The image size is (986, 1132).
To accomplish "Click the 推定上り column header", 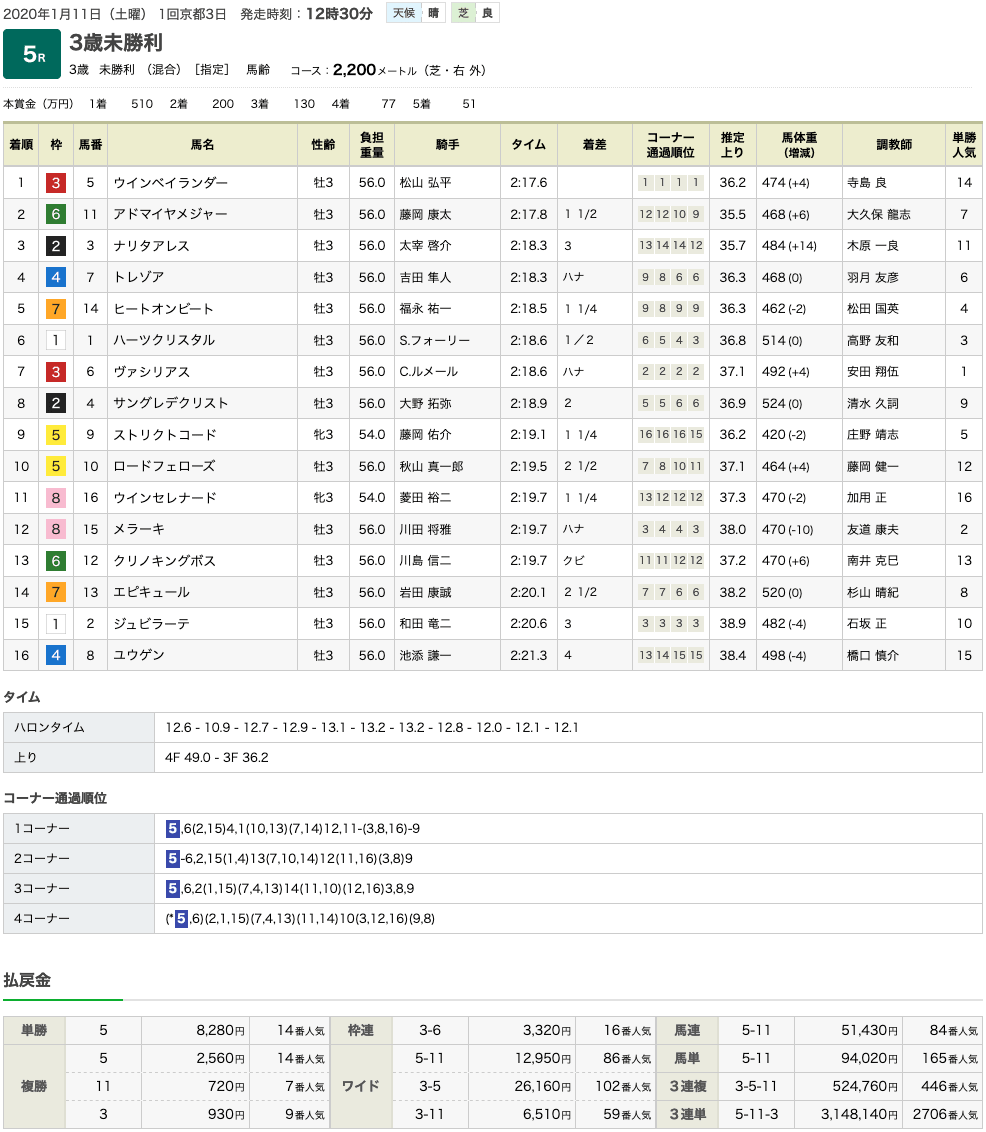I will [732, 145].
